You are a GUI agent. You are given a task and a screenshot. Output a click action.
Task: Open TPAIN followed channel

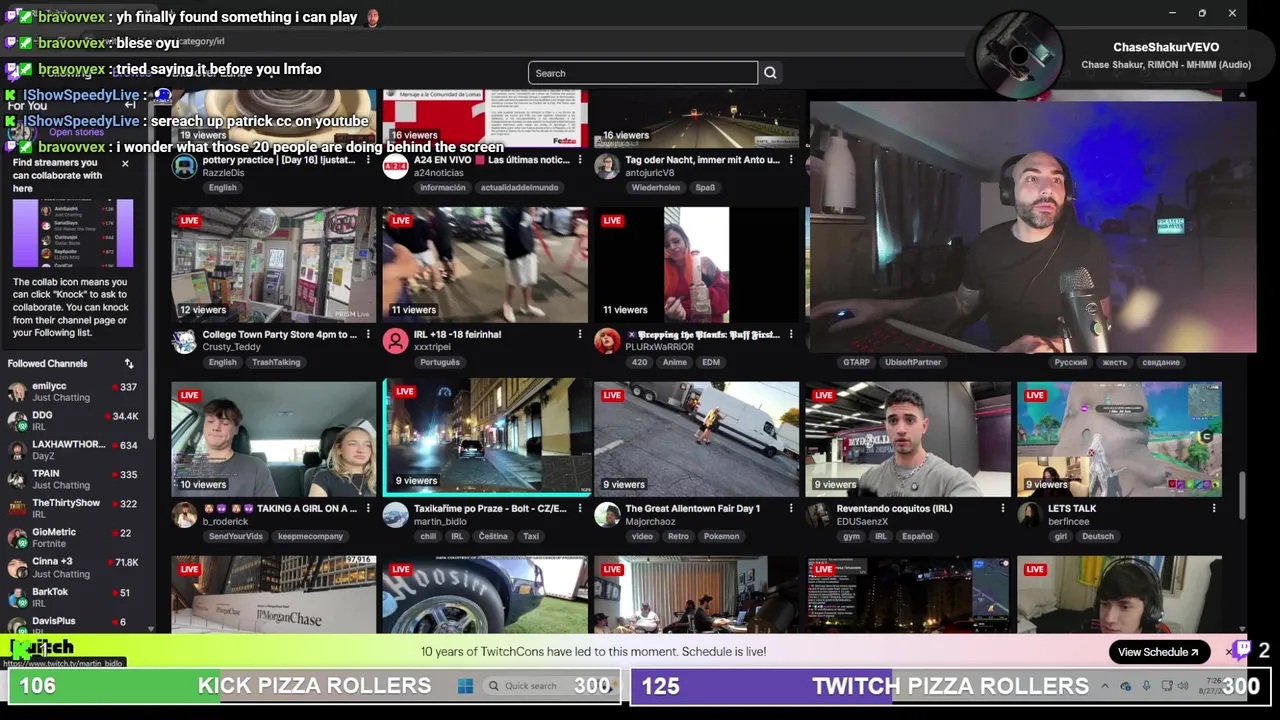tap(75, 479)
